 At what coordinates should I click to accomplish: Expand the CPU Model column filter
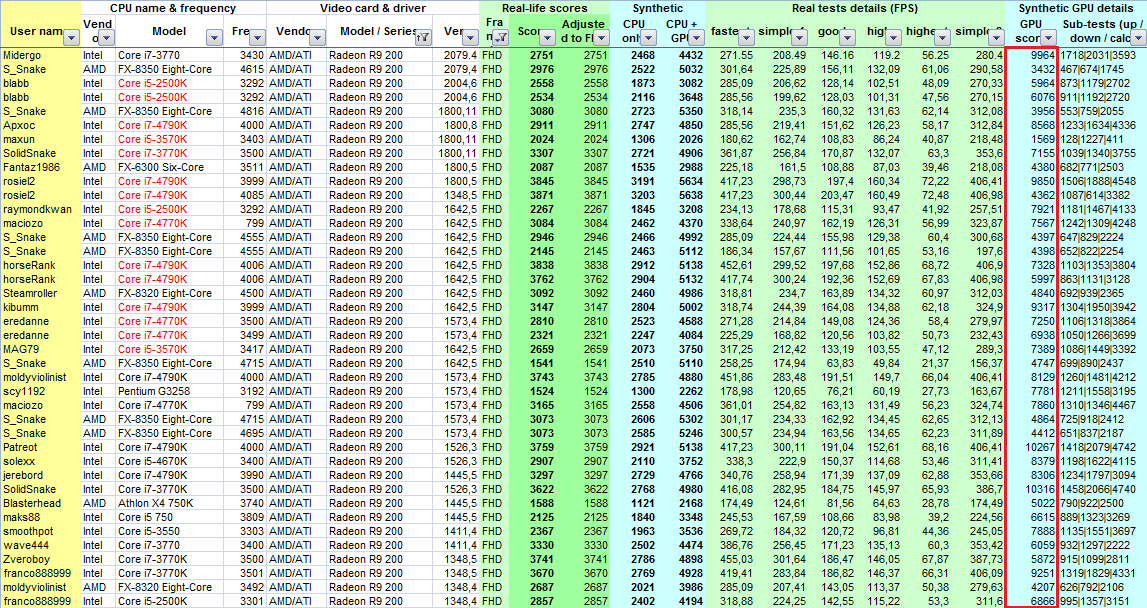click(x=214, y=38)
